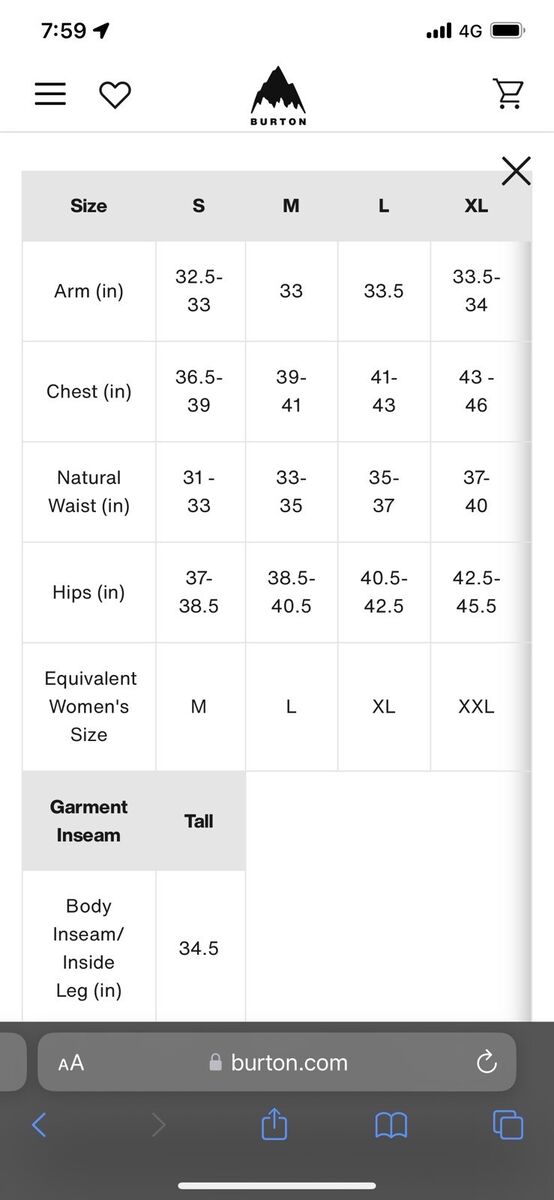
Task: Open the Safari share sheet
Action: coord(274,1124)
